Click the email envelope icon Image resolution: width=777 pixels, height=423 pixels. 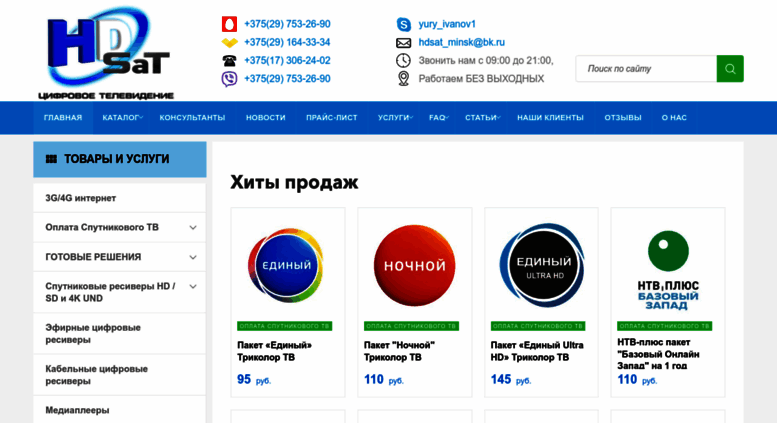403,43
